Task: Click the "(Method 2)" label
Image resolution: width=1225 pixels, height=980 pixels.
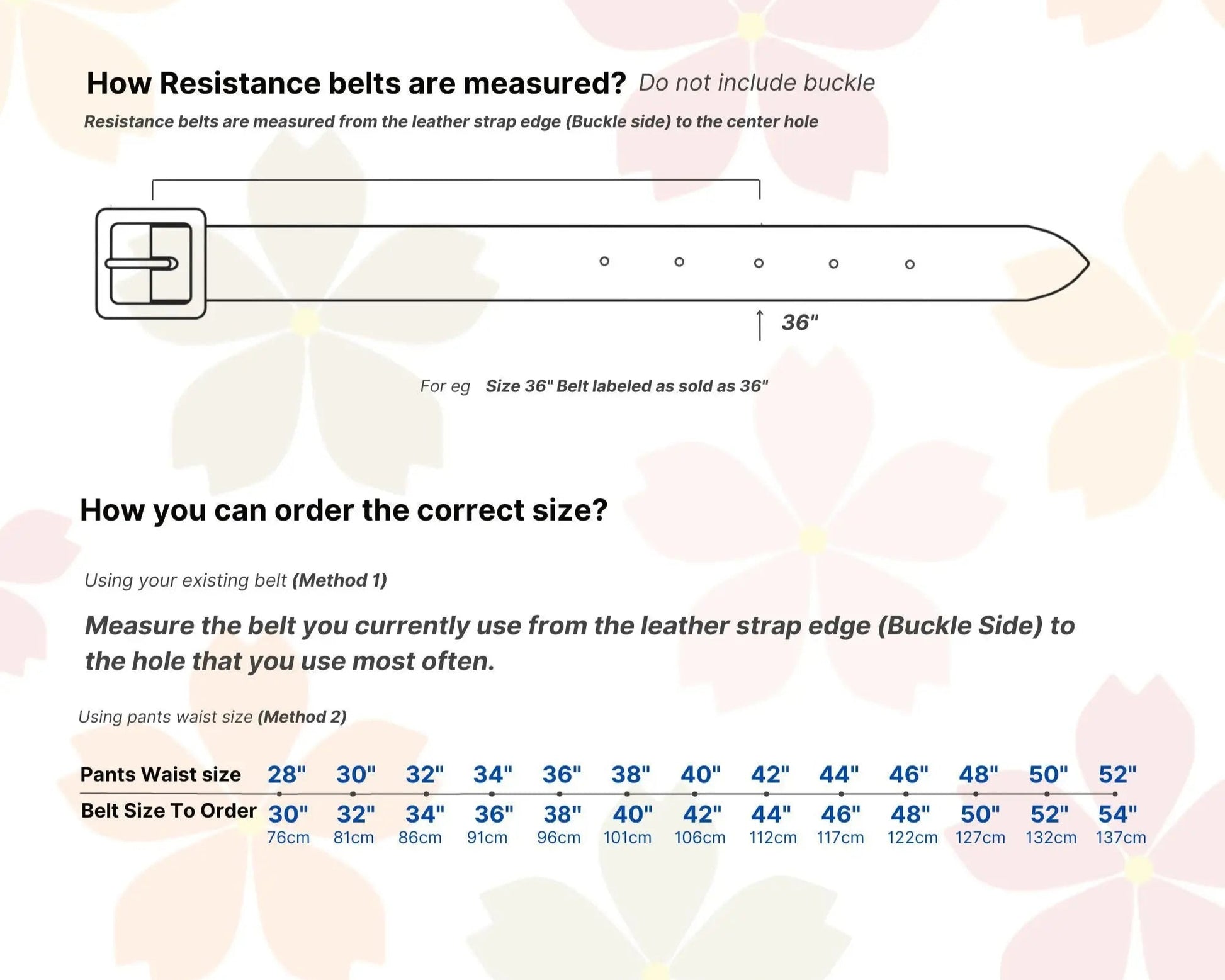Action: 302,717
